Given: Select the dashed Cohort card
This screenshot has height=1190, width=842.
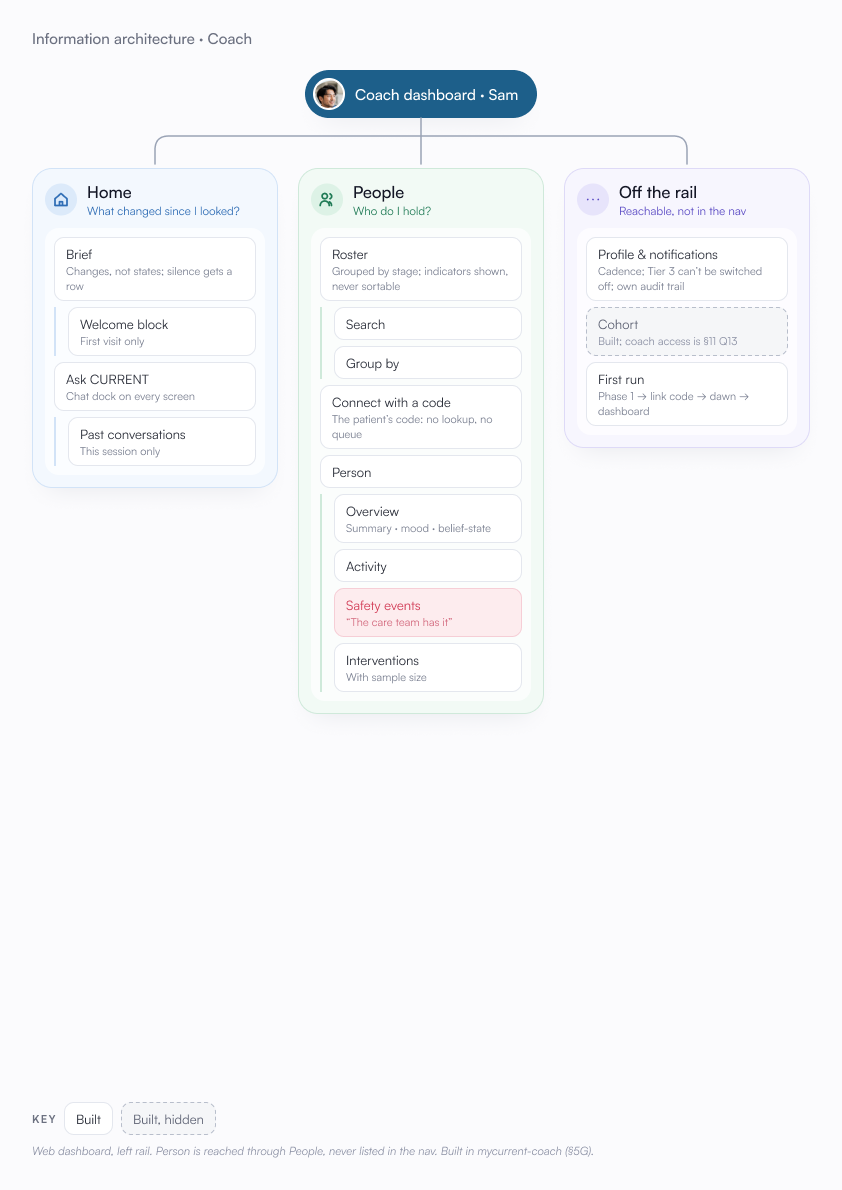Looking at the screenshot, I should [x=686, y=332].
